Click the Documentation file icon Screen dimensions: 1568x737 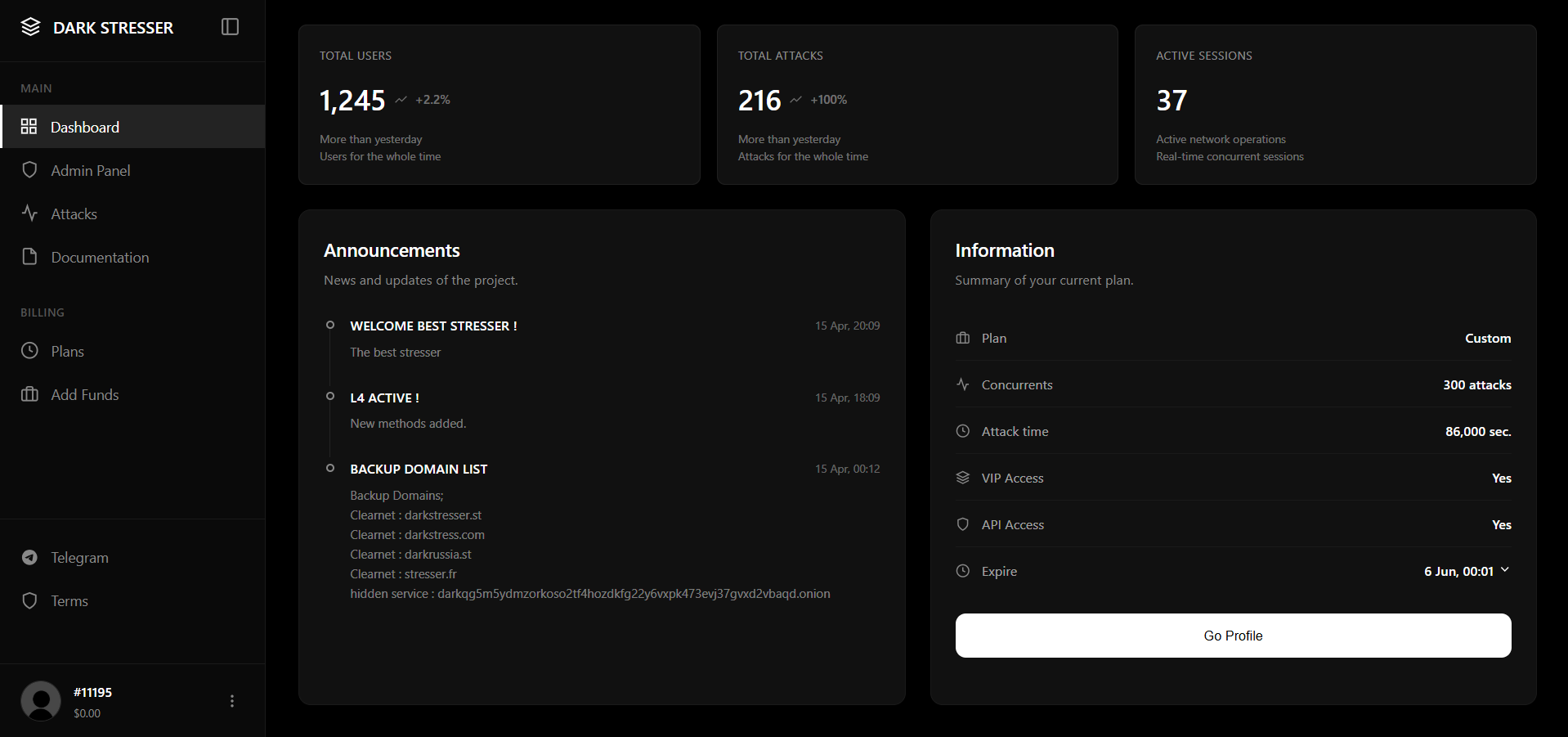pyautogui.click(x=29, y=257)
